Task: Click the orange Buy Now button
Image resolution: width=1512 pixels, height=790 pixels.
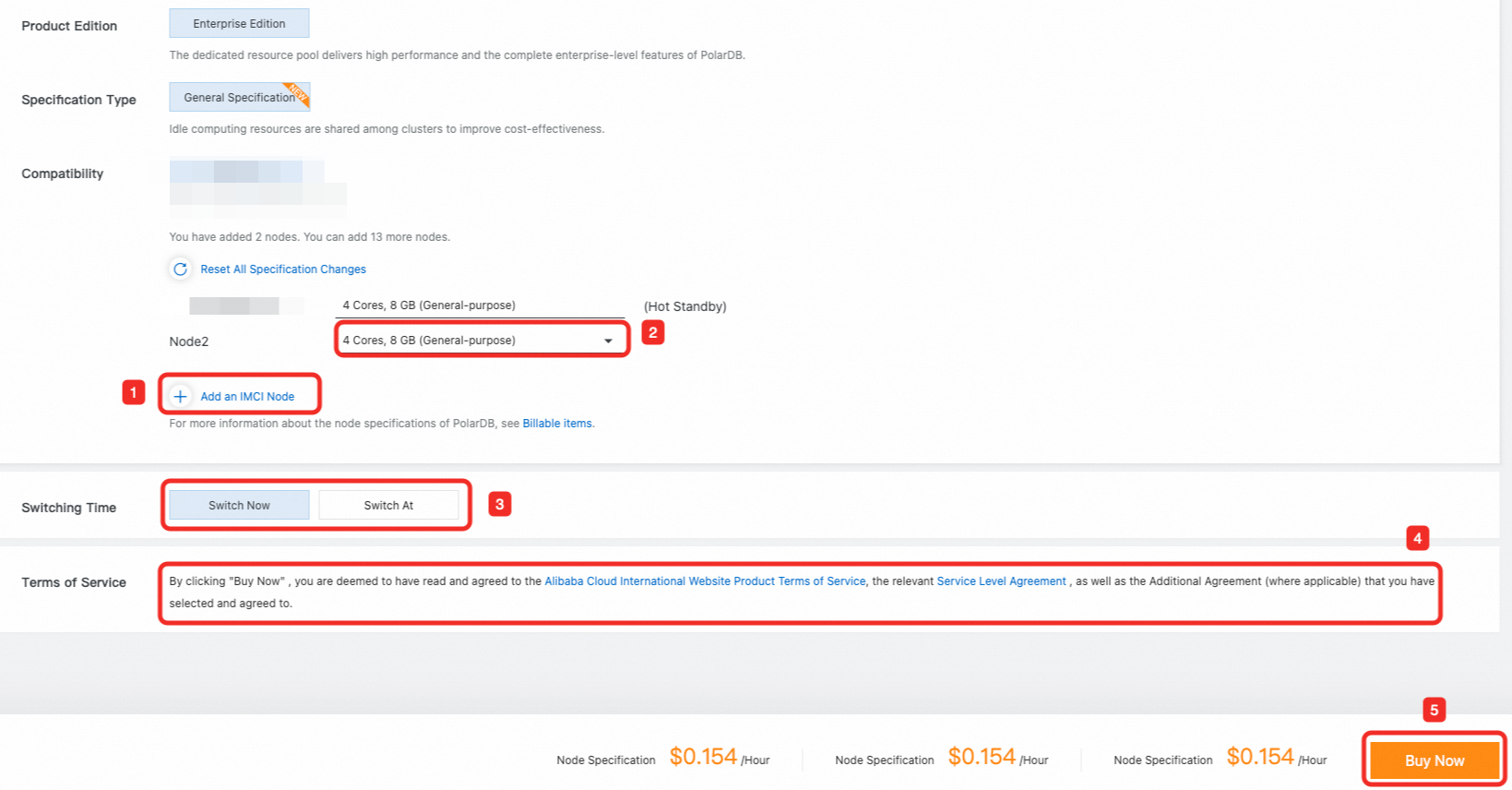Action: [1435, 760]
